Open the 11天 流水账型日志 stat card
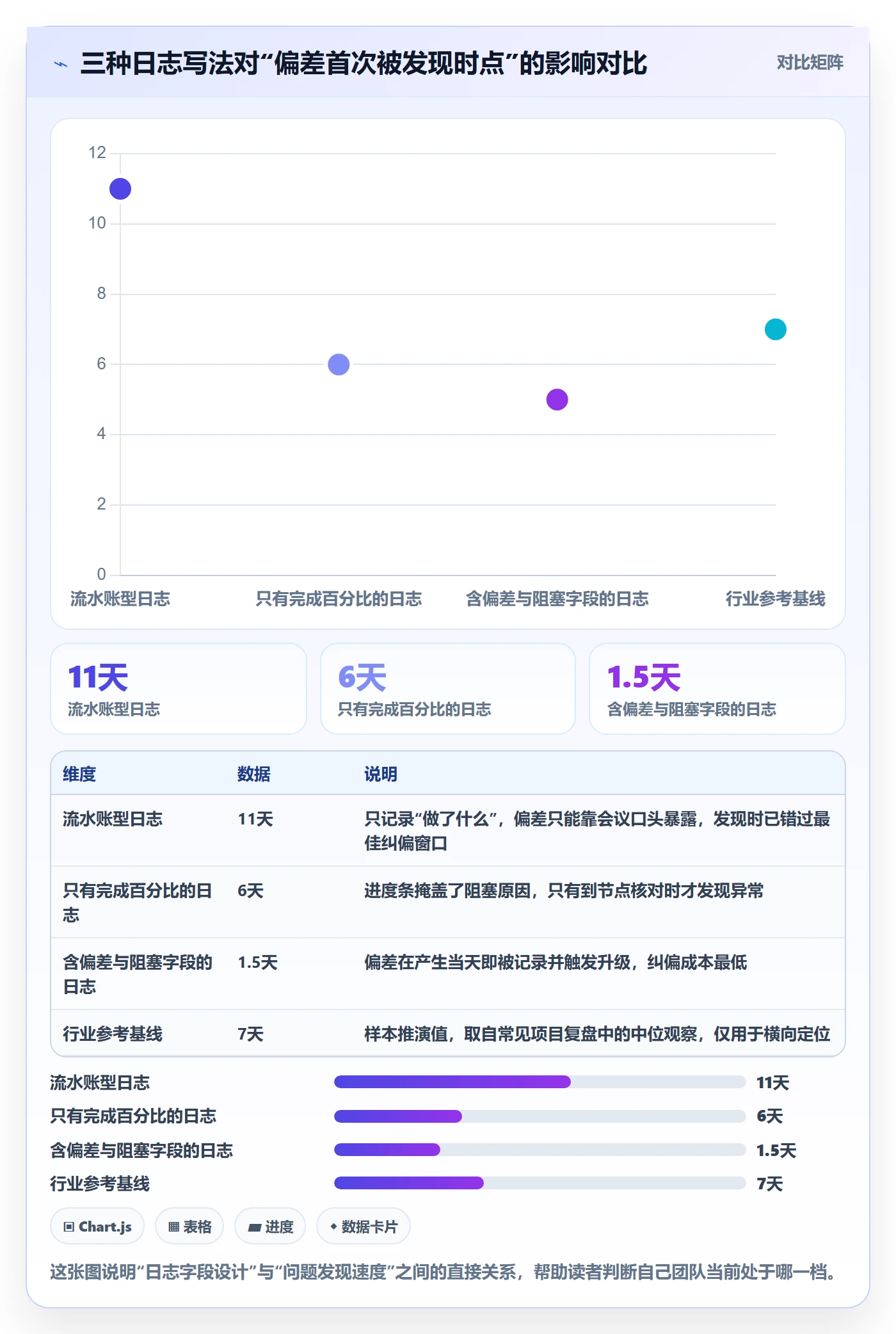This screenshot has height=1334, width=896. 179,689
